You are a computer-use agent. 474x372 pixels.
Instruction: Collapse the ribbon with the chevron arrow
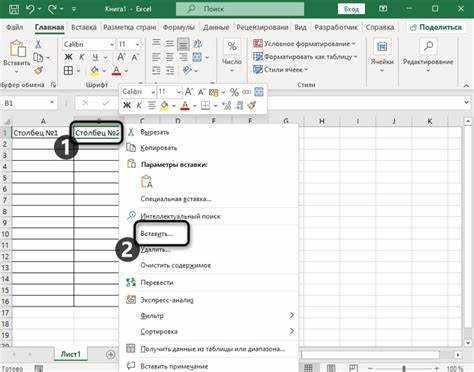pyautogui.click(x=466, y=85)
